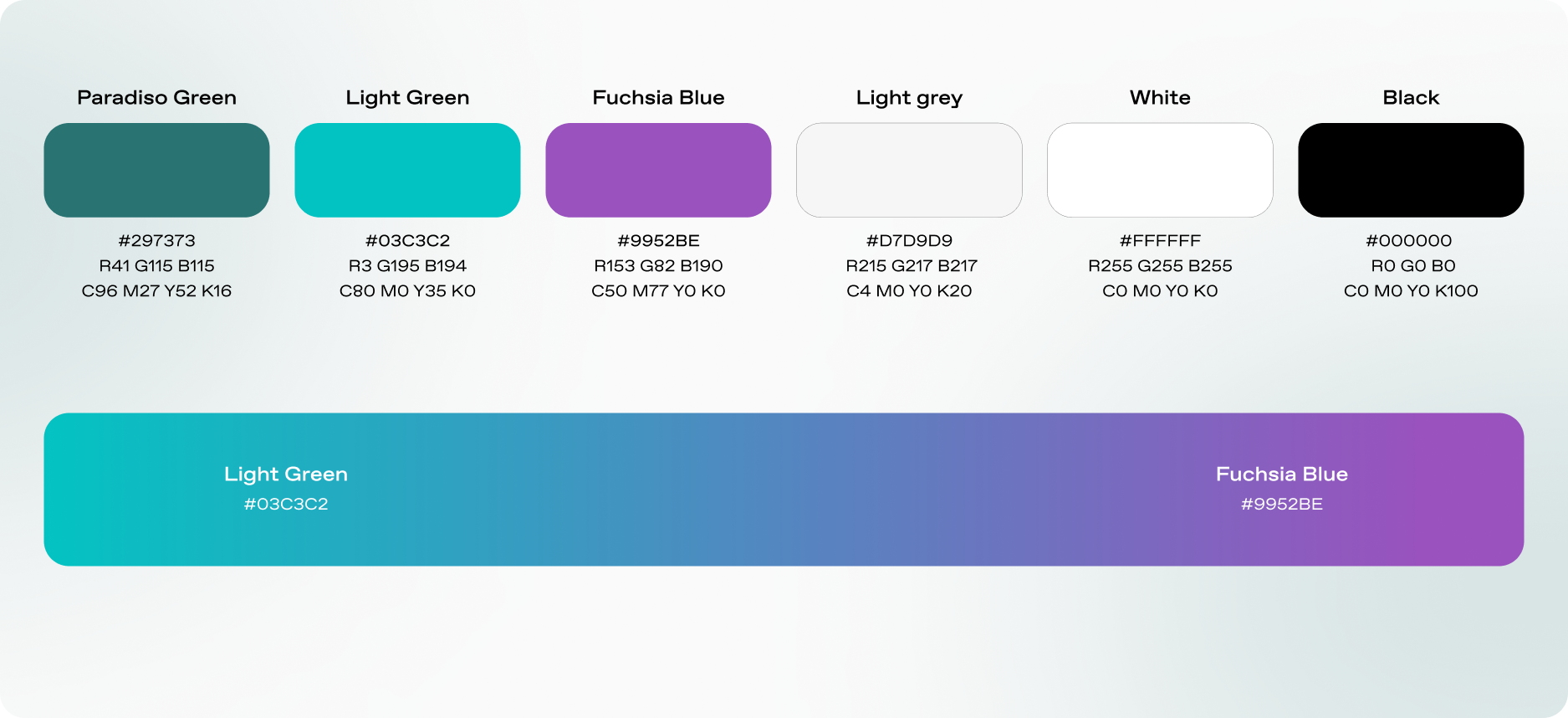Choose the White color swatch
Viewport: 1568px width, 718px height.
click(x=1160, y=170)
